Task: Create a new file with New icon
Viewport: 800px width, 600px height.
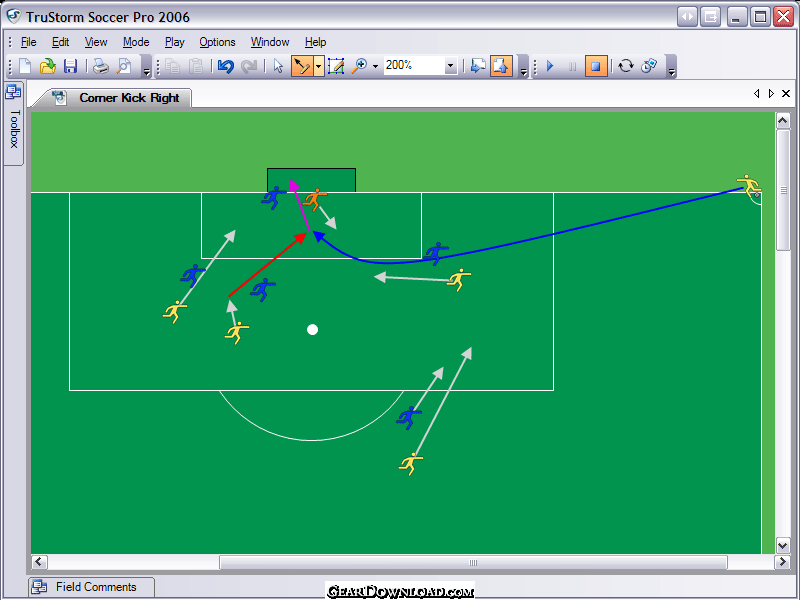Action: [25, 66]
